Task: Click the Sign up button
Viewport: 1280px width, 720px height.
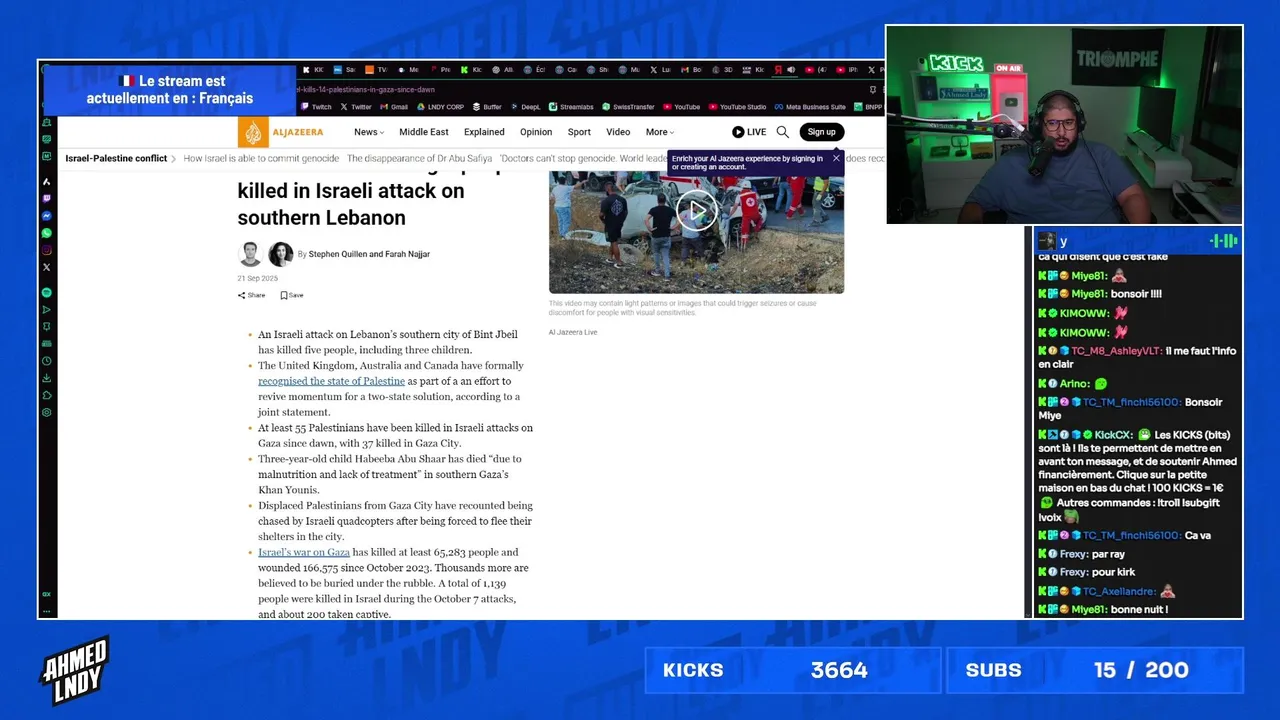Action: 822,132
